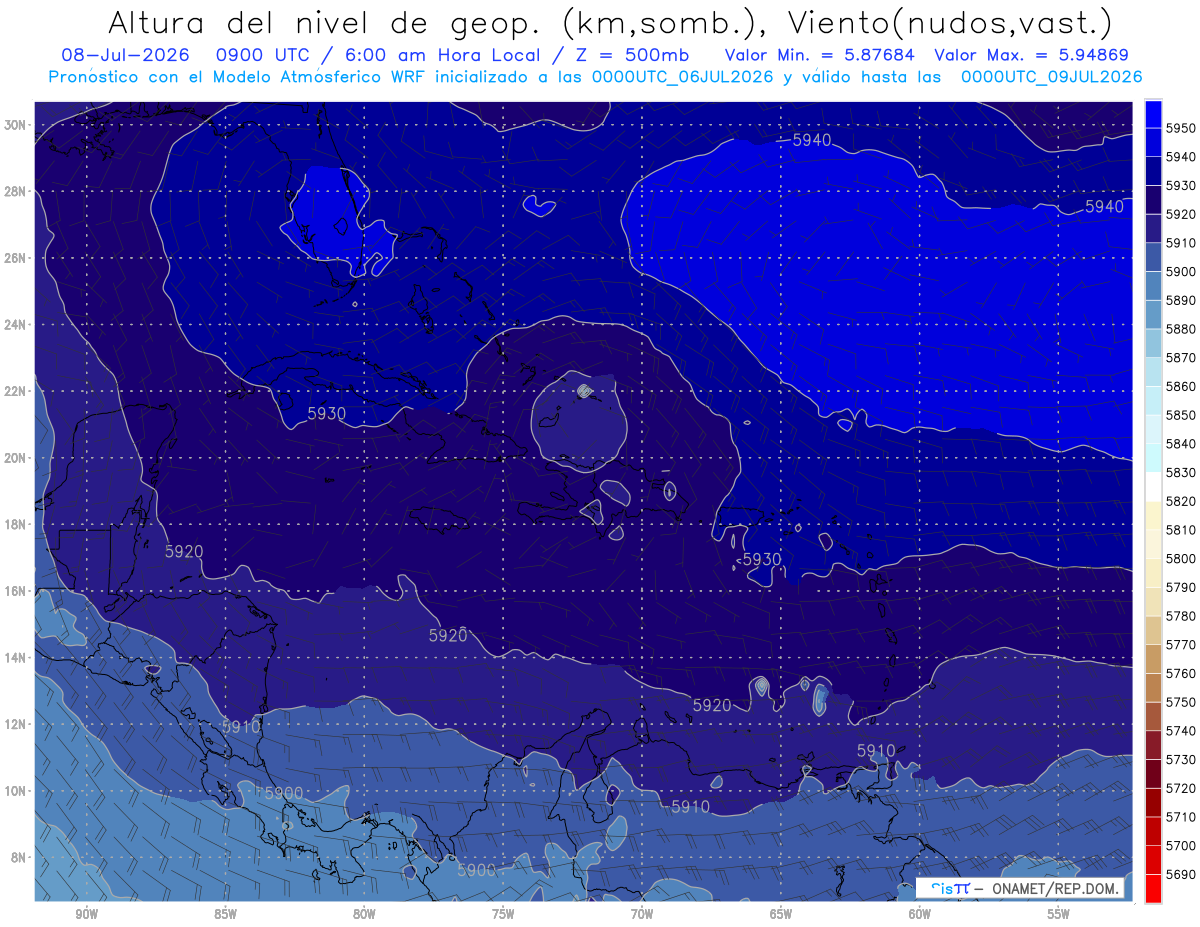1200x927 pixels.
Task: Click the 5830 colorbar value label
Action: tap(1181, 472)
